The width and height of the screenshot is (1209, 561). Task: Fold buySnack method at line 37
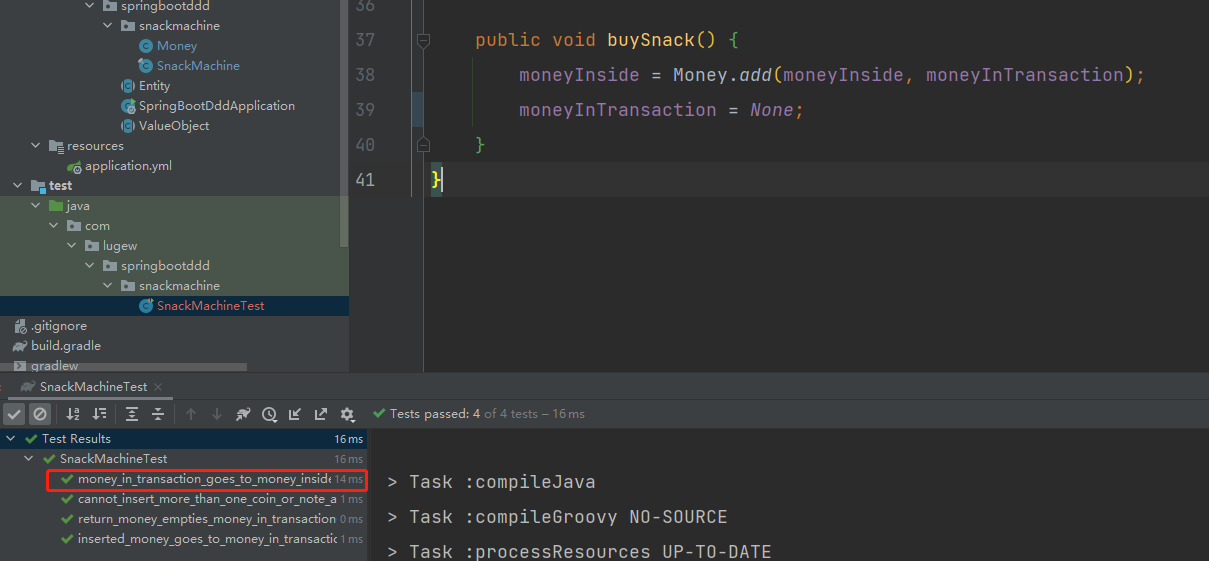(423, 40)
